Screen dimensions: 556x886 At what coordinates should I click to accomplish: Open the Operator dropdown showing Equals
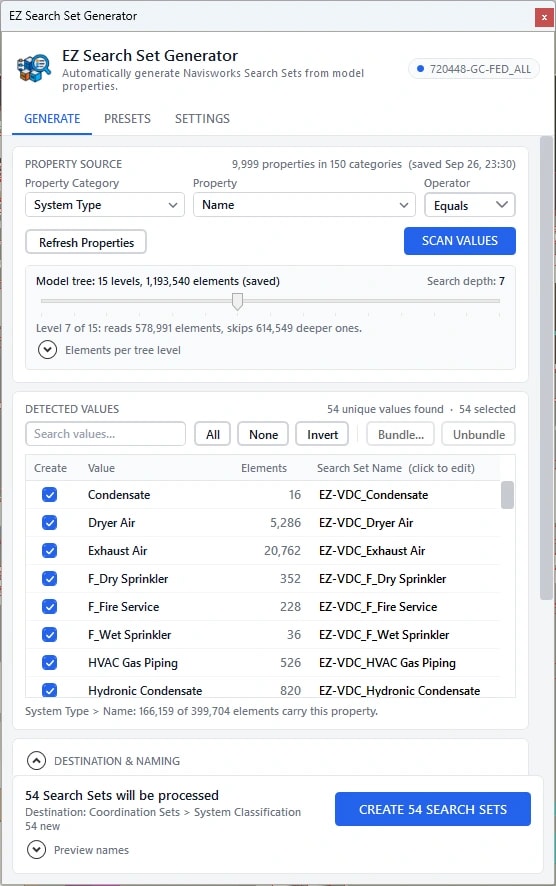coord(470,205)
